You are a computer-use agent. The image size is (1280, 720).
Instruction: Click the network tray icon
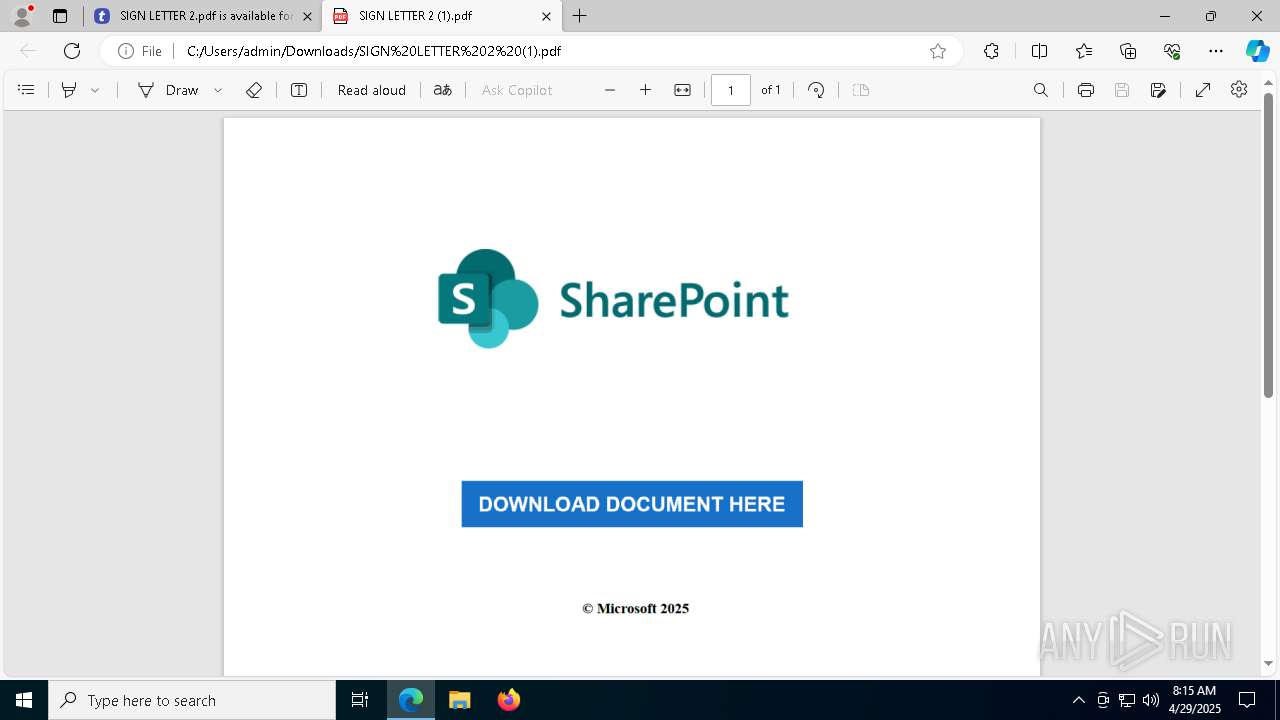coord(1127,700)
